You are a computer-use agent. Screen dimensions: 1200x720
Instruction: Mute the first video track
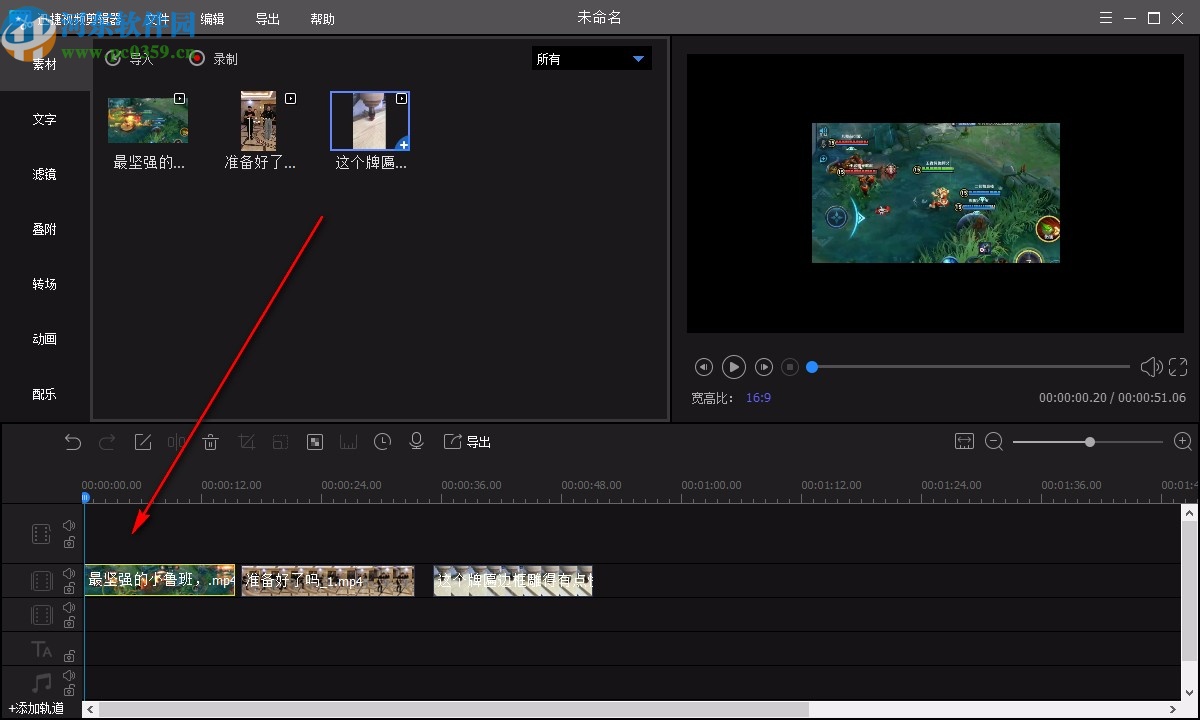tap(69, 523)
